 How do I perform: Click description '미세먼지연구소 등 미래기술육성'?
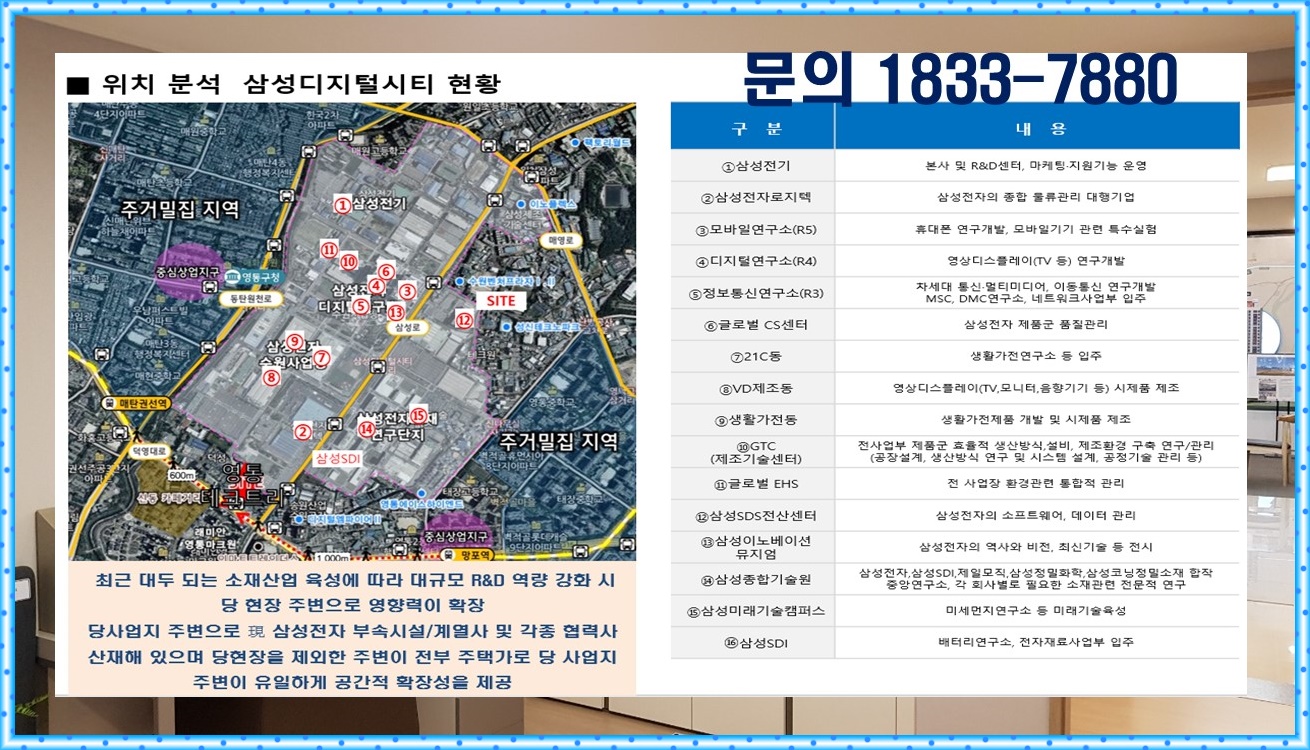coord(1036,610)
